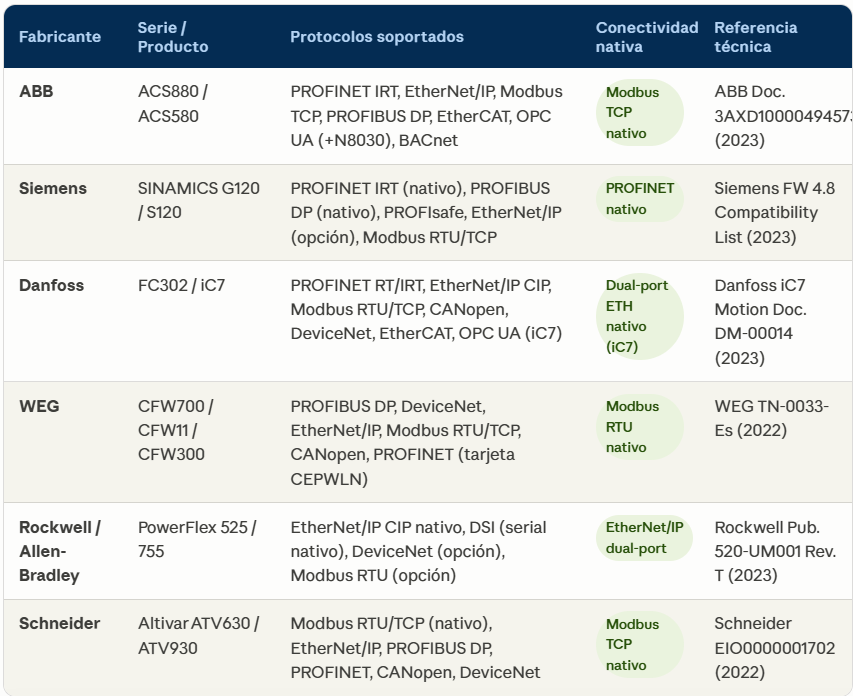Select the Danfoss manufacturer cell
This screenshot has width=853, height=696.
[x=52, y=285]
